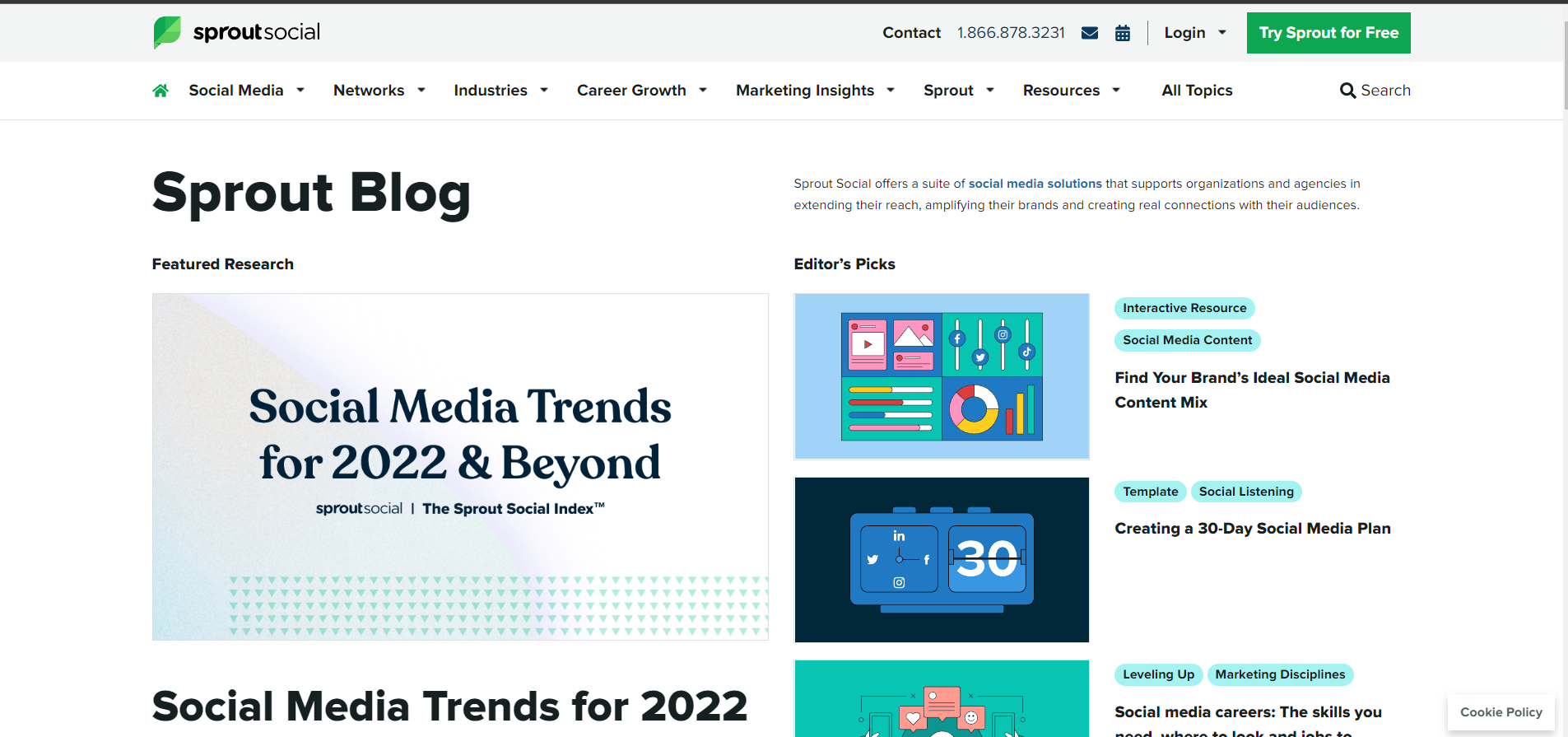Open the Career Growth nav item
This screenshot has height=737, width=1568.
pos(631,91)
